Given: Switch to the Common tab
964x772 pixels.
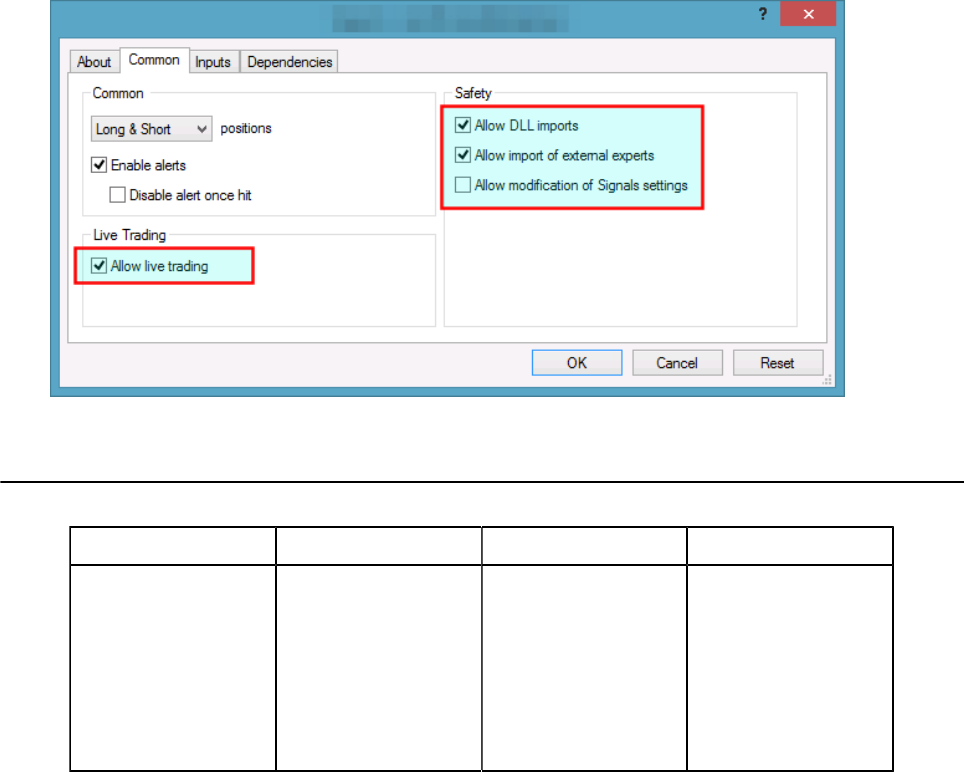Looking at the screenshot, I should (x=154, y=60).
